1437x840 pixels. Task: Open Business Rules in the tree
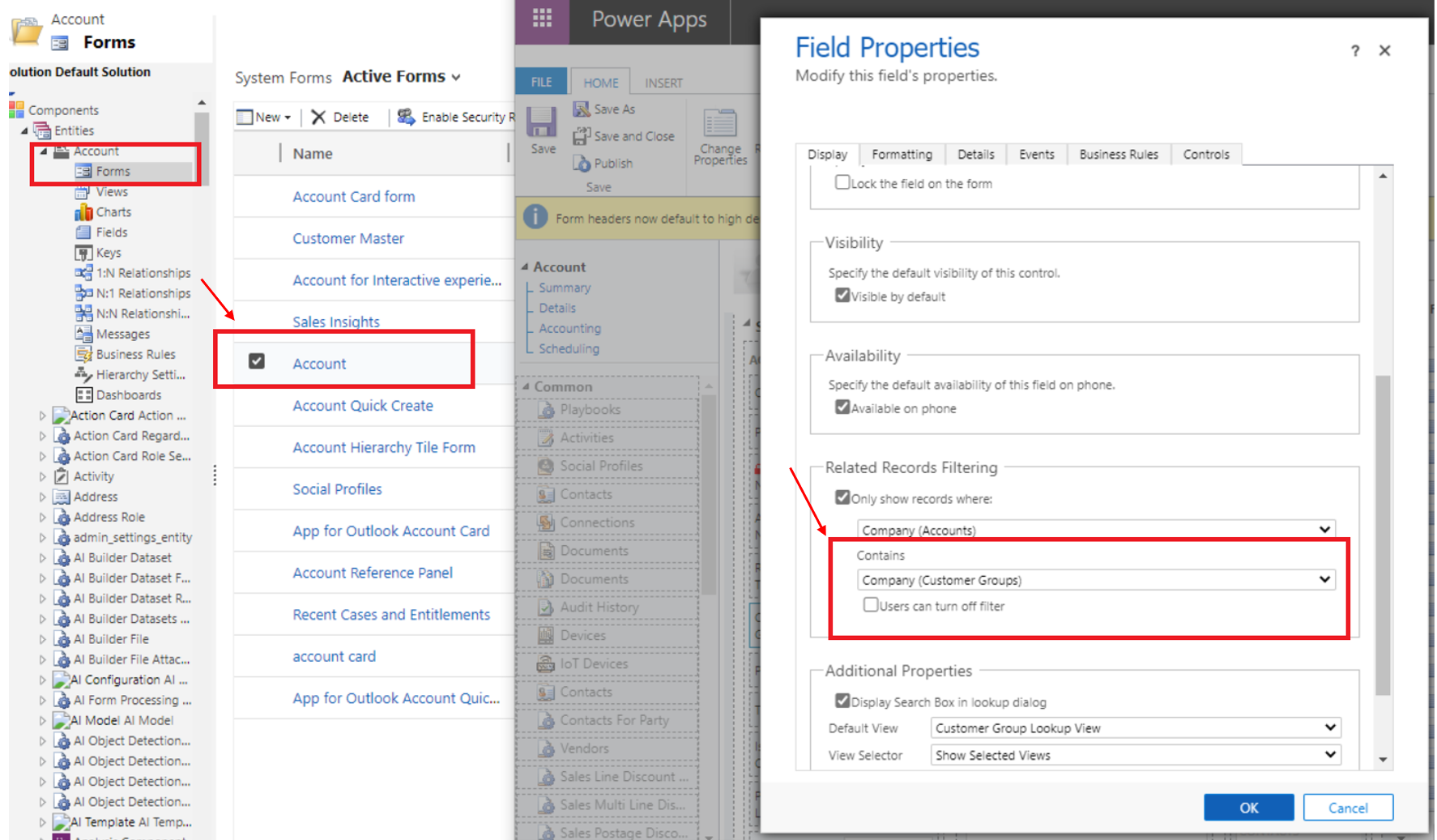point(135,354)
